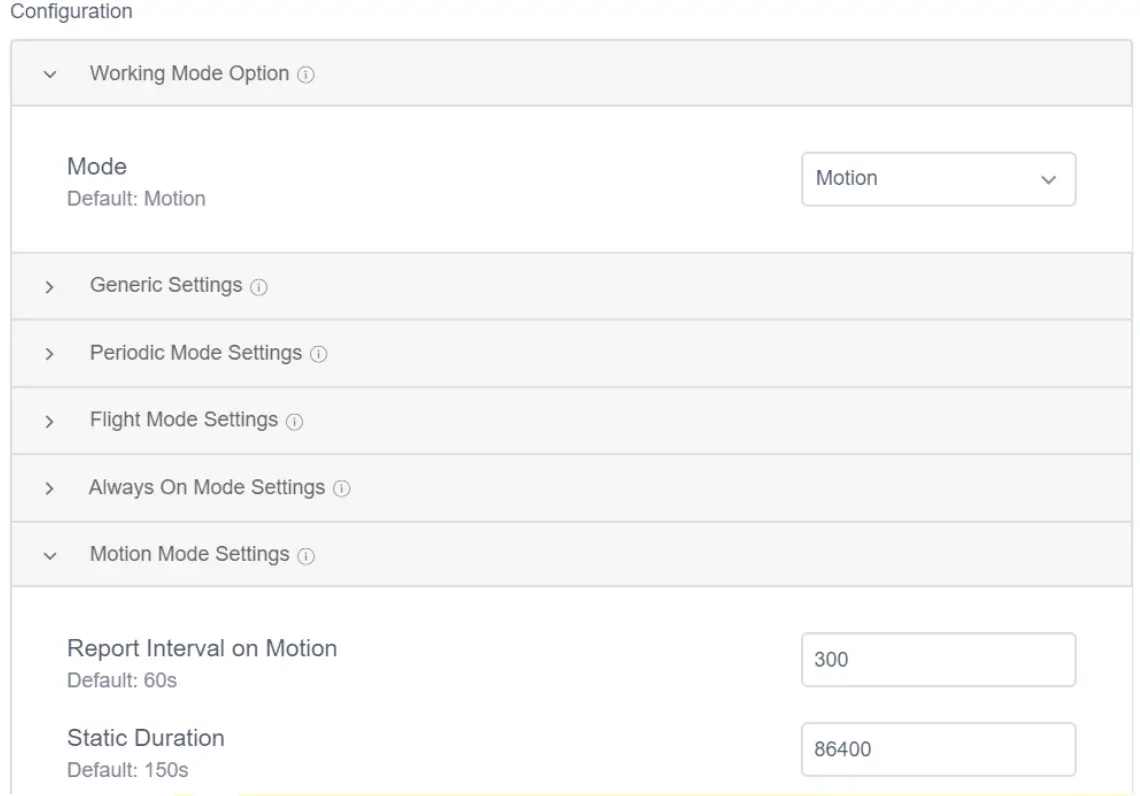Click info icon beside Motion Mode Settings

click(307, 556)
